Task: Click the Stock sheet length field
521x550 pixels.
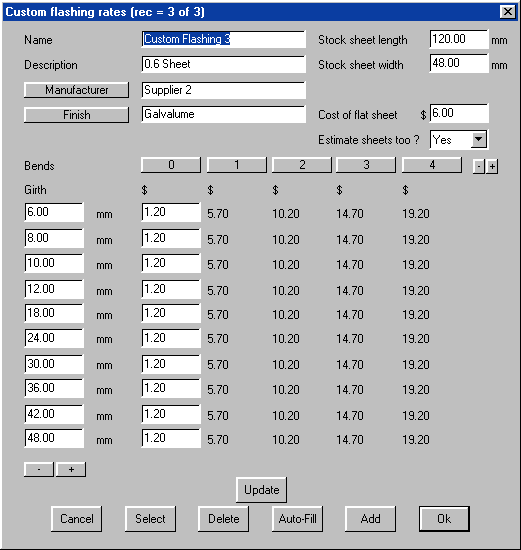Action: click(x=459, y=39)
